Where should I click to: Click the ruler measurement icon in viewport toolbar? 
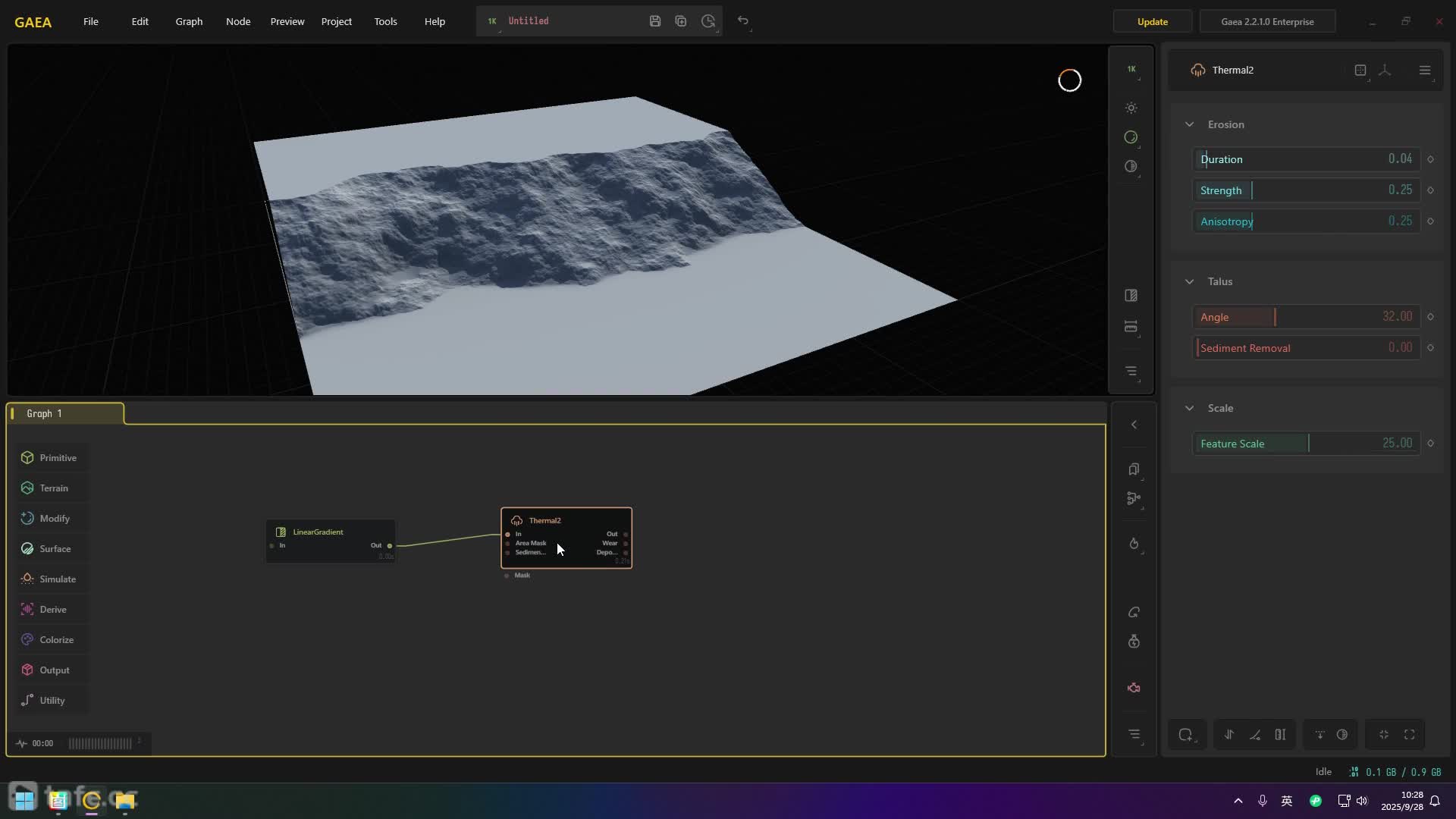coord(1131,327)
